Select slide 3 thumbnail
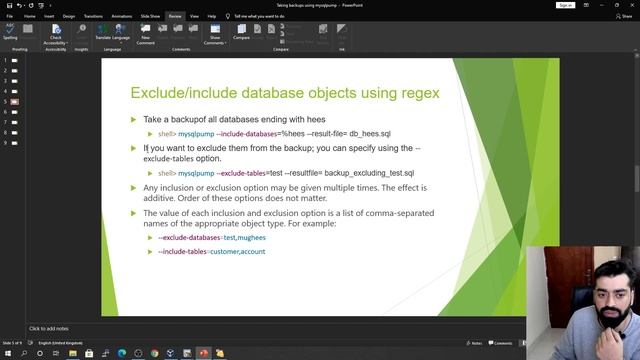Viewport: 640px width, 360px height. pos(15,81)
